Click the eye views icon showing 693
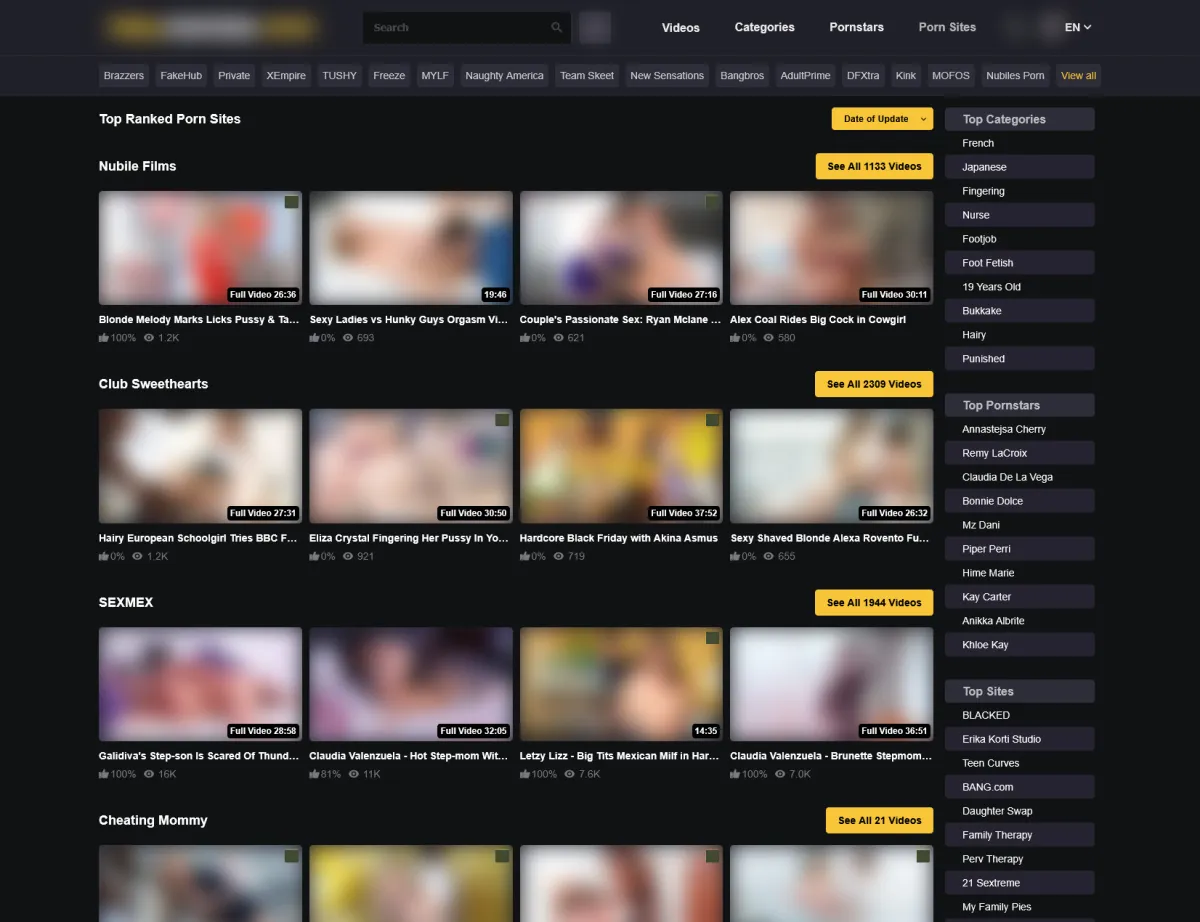The image size is (1200, 922). coord(348,338)
